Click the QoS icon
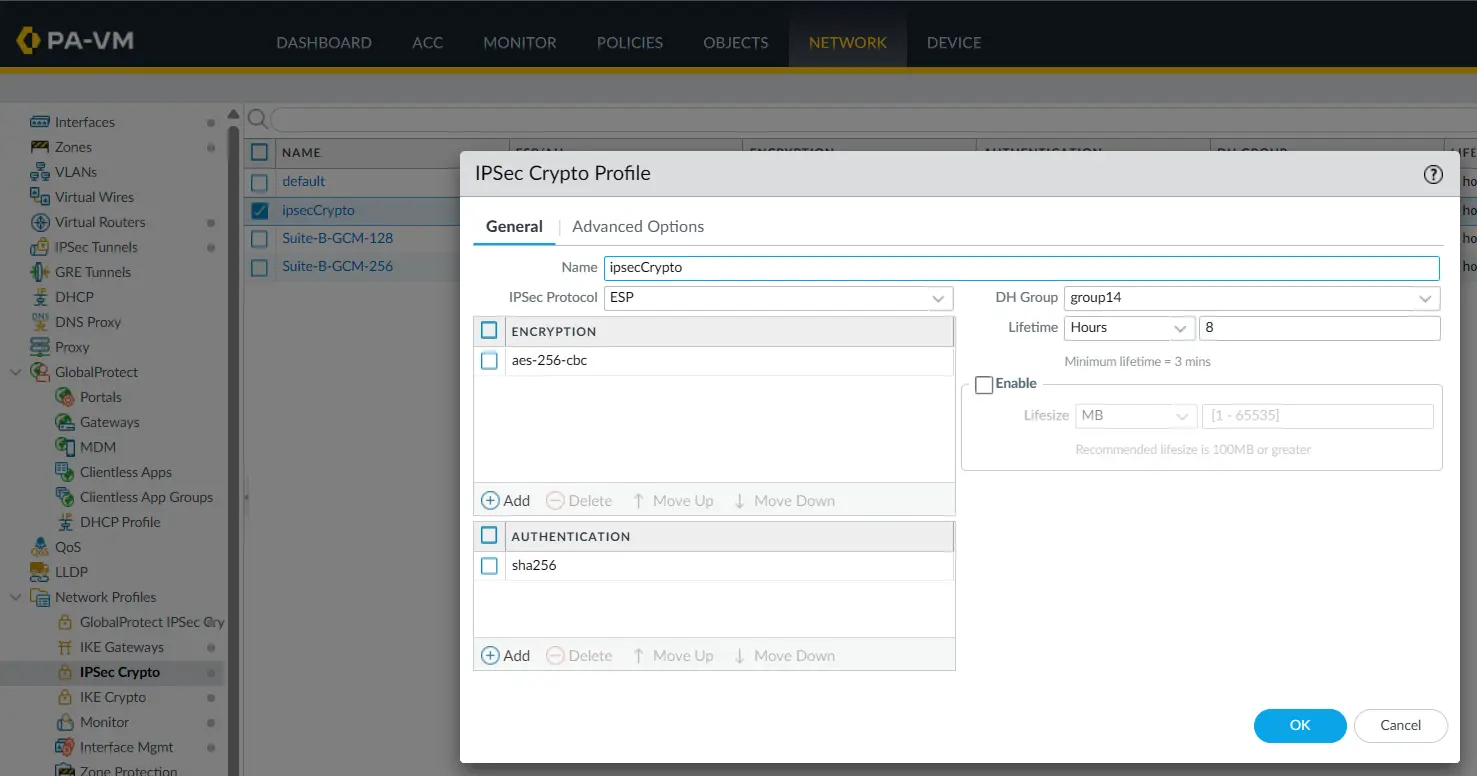This screenshot has width=1477, height=776. pos(40,547)
